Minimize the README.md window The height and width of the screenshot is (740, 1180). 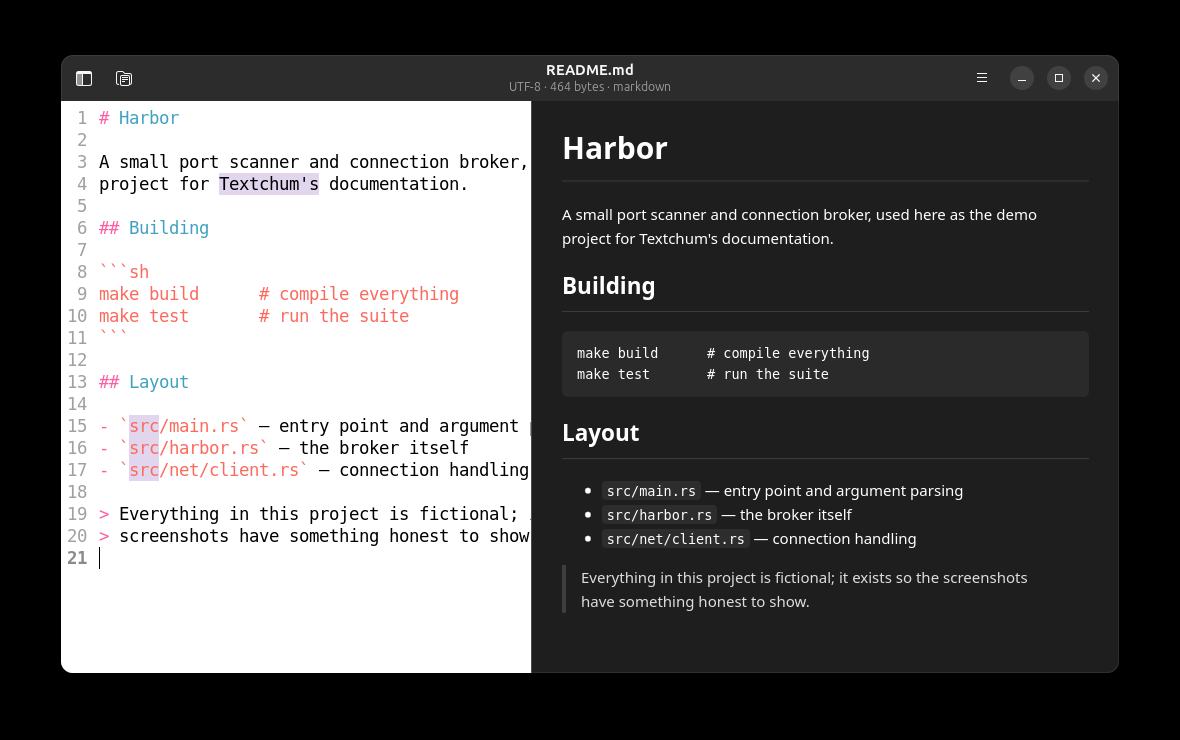[x=1022, y=78]
